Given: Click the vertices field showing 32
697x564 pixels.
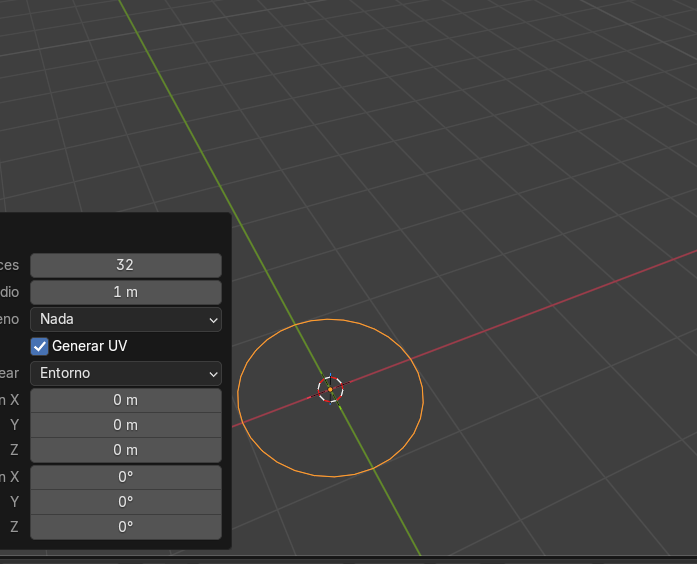Looking at the screenshot, I should click(126, 265).
